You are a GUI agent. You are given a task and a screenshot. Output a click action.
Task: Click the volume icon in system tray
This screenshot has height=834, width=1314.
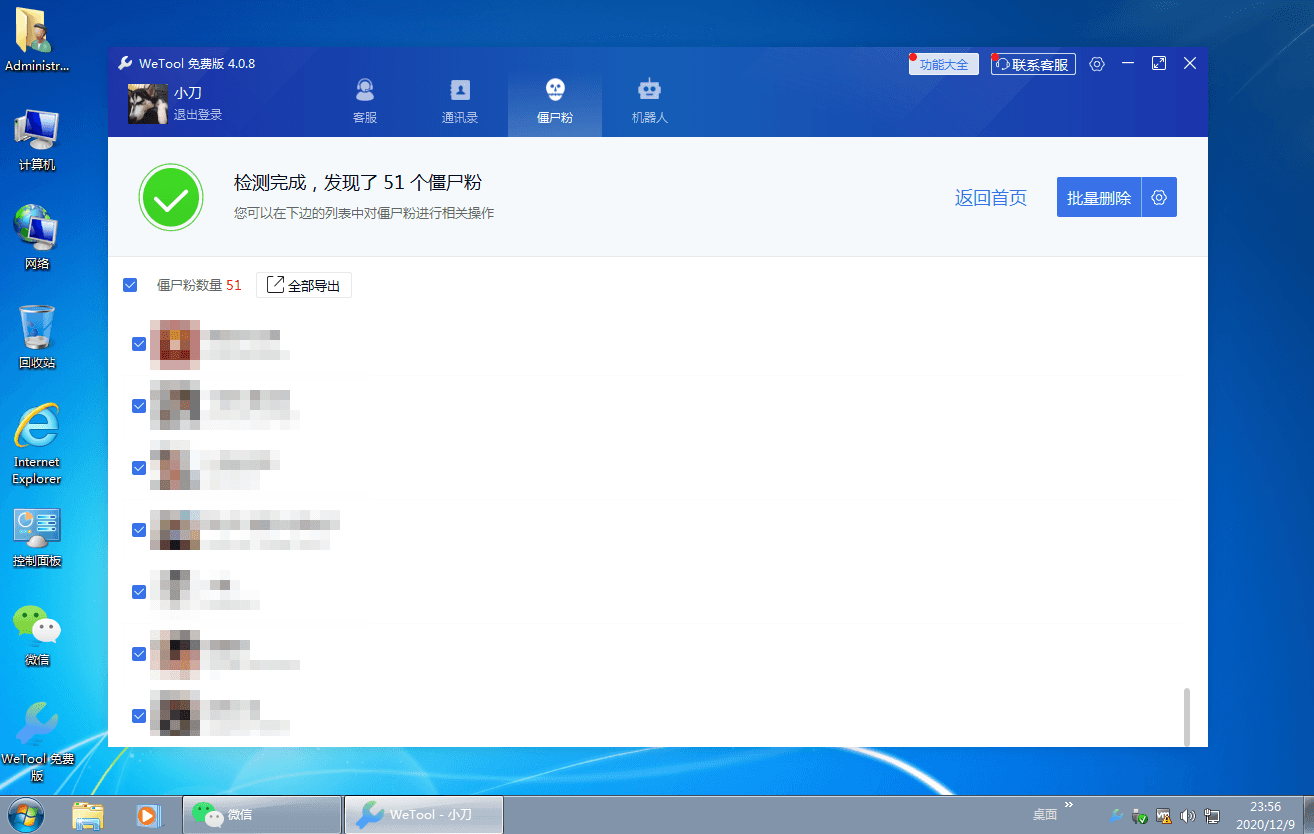1188,815
